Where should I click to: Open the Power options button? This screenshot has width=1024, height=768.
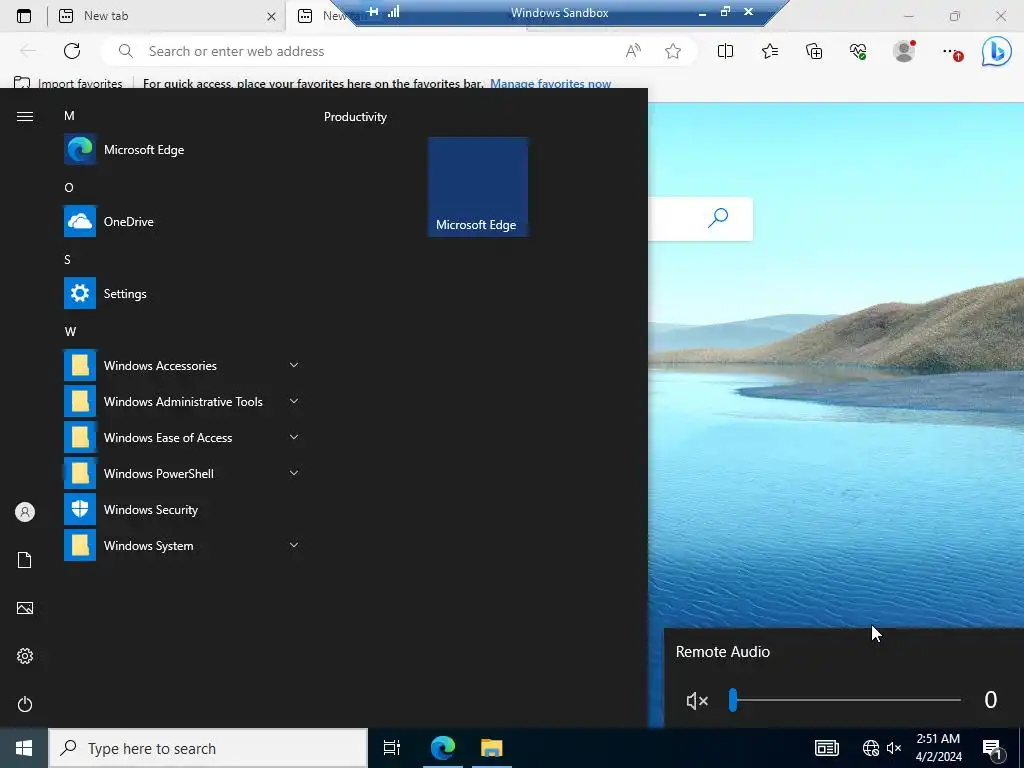point(25,704)
